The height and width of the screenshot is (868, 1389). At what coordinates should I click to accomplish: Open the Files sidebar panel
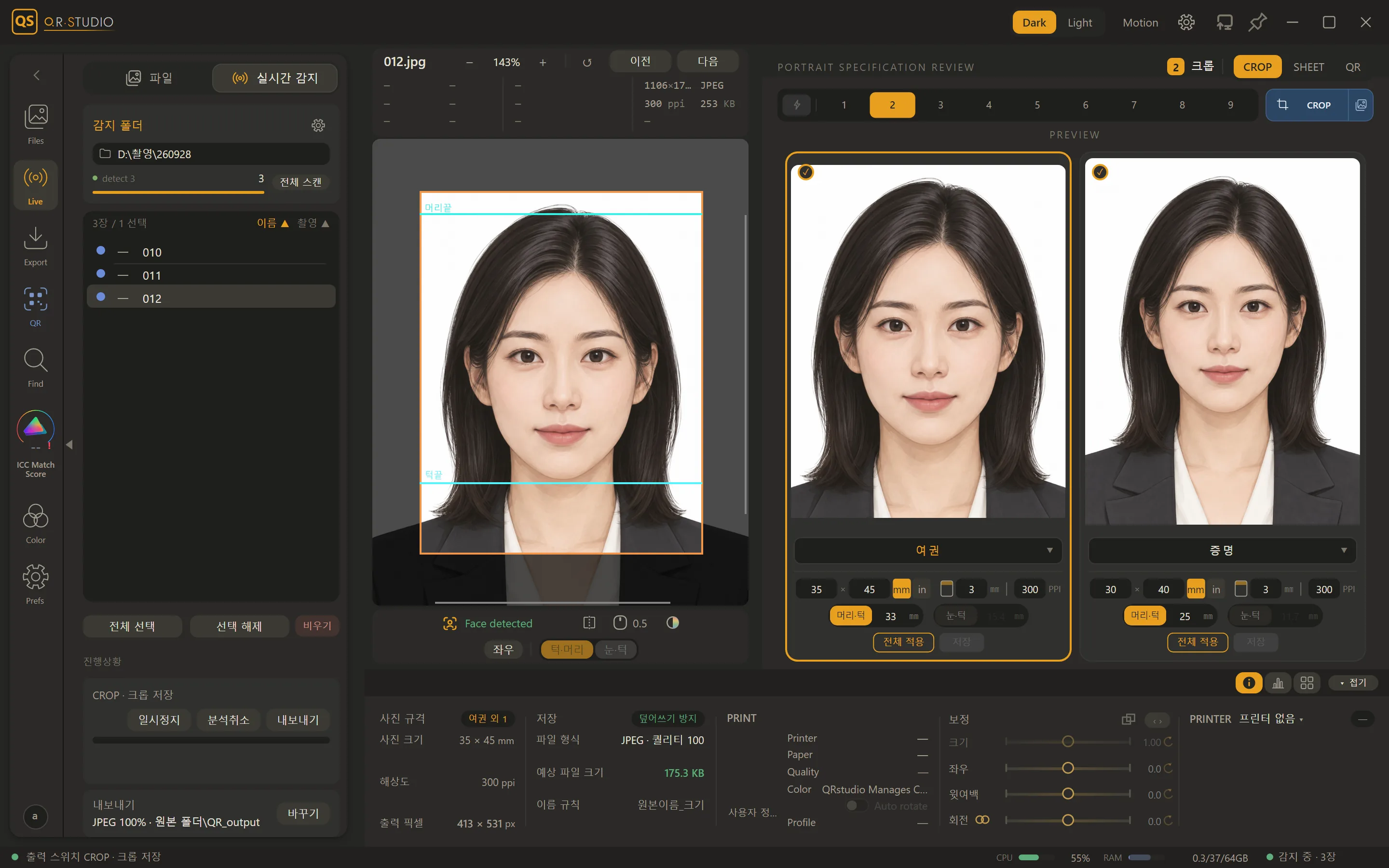(x=36, y=124)
